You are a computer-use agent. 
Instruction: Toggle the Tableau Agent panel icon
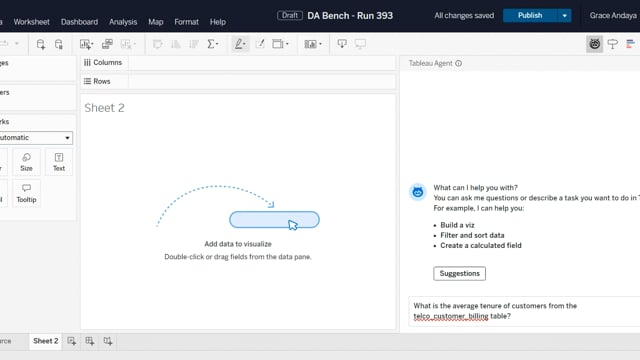click(x=594, y=44)
